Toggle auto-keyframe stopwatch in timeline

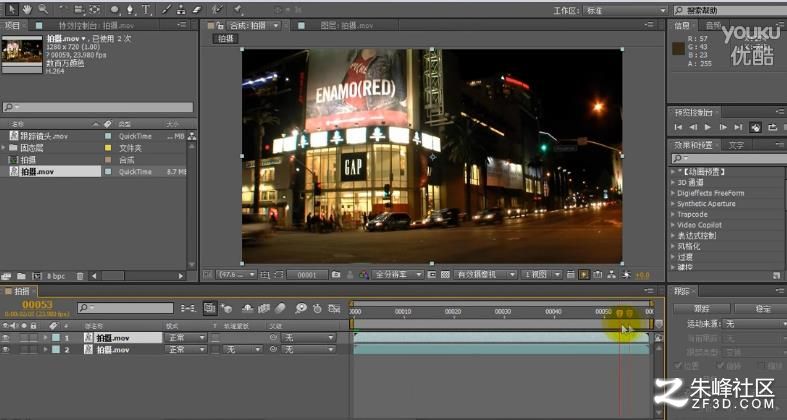317,309
